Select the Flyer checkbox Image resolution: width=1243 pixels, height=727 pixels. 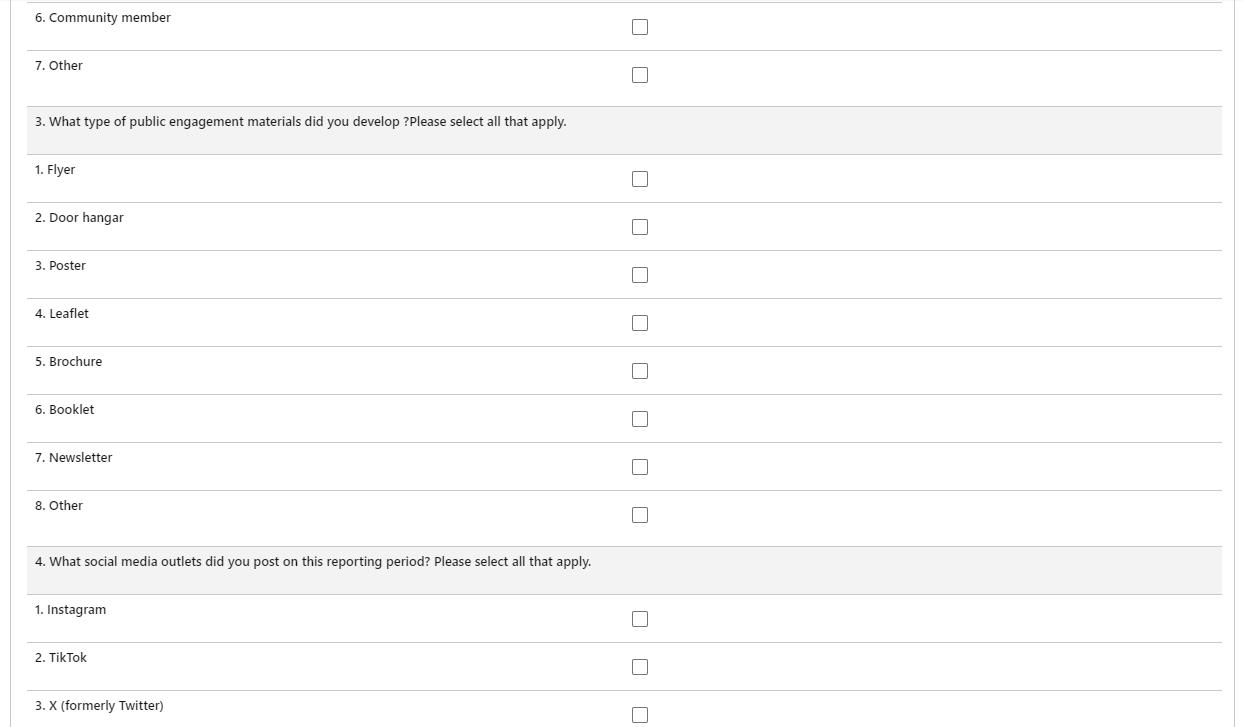coord(640,179)
